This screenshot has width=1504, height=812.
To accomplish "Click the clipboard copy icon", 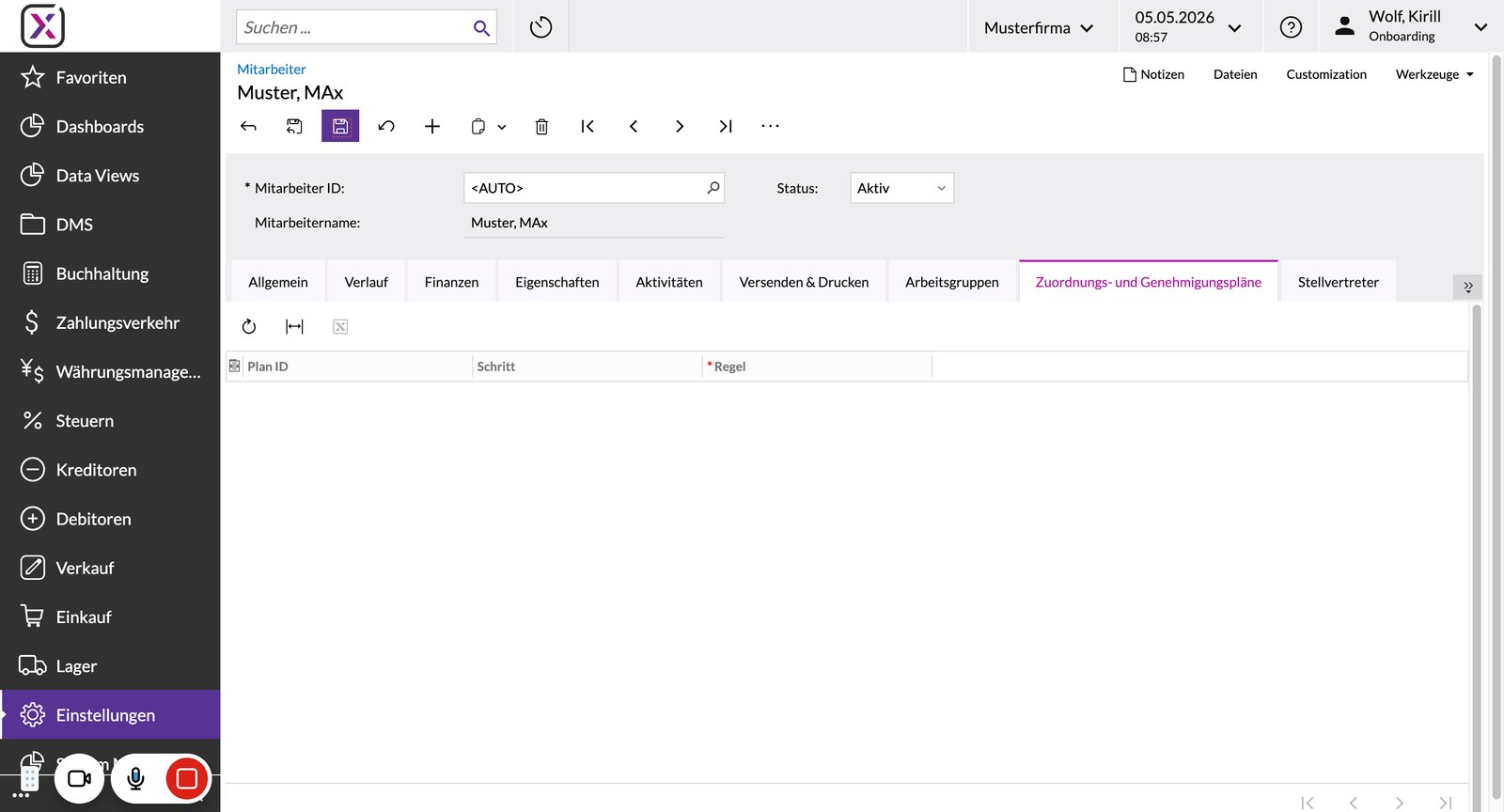I will (478, 126).
